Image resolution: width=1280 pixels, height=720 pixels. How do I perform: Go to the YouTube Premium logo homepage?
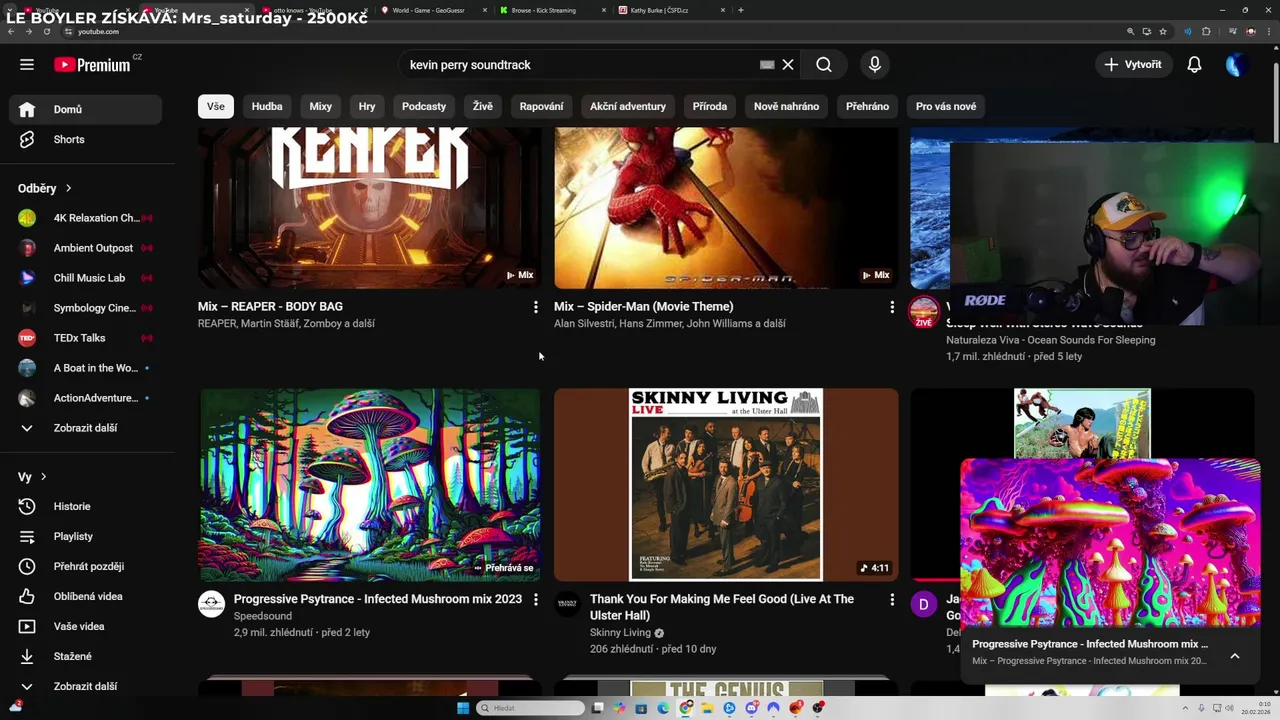point(92,65)
